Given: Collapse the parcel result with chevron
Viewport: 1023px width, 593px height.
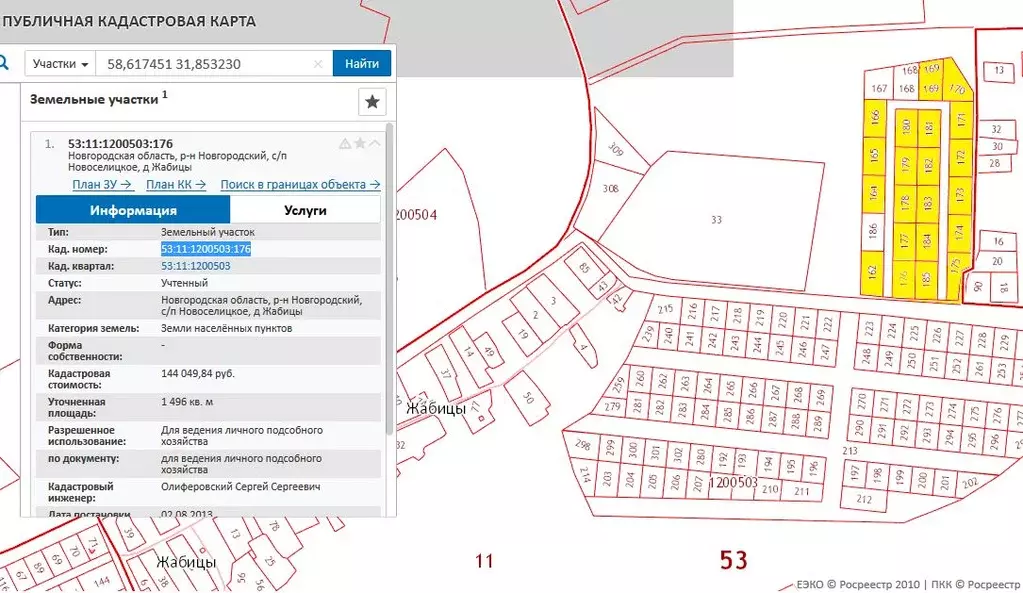Looking at the screenshot, I should tap(375, 144).
